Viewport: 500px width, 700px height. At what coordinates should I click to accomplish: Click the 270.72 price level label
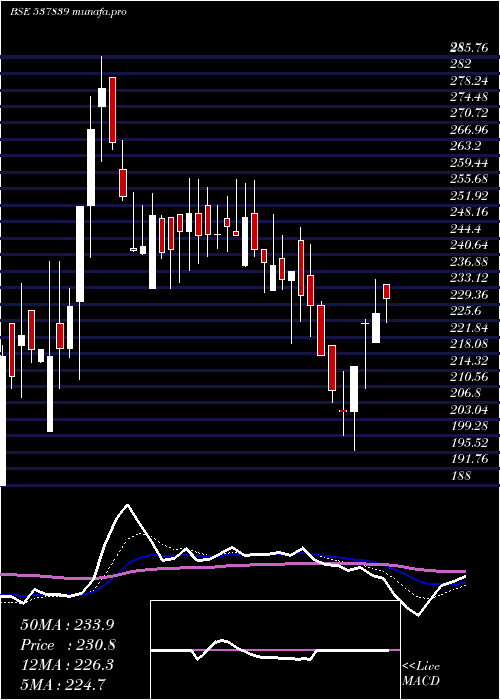click(x=469, y=113)
